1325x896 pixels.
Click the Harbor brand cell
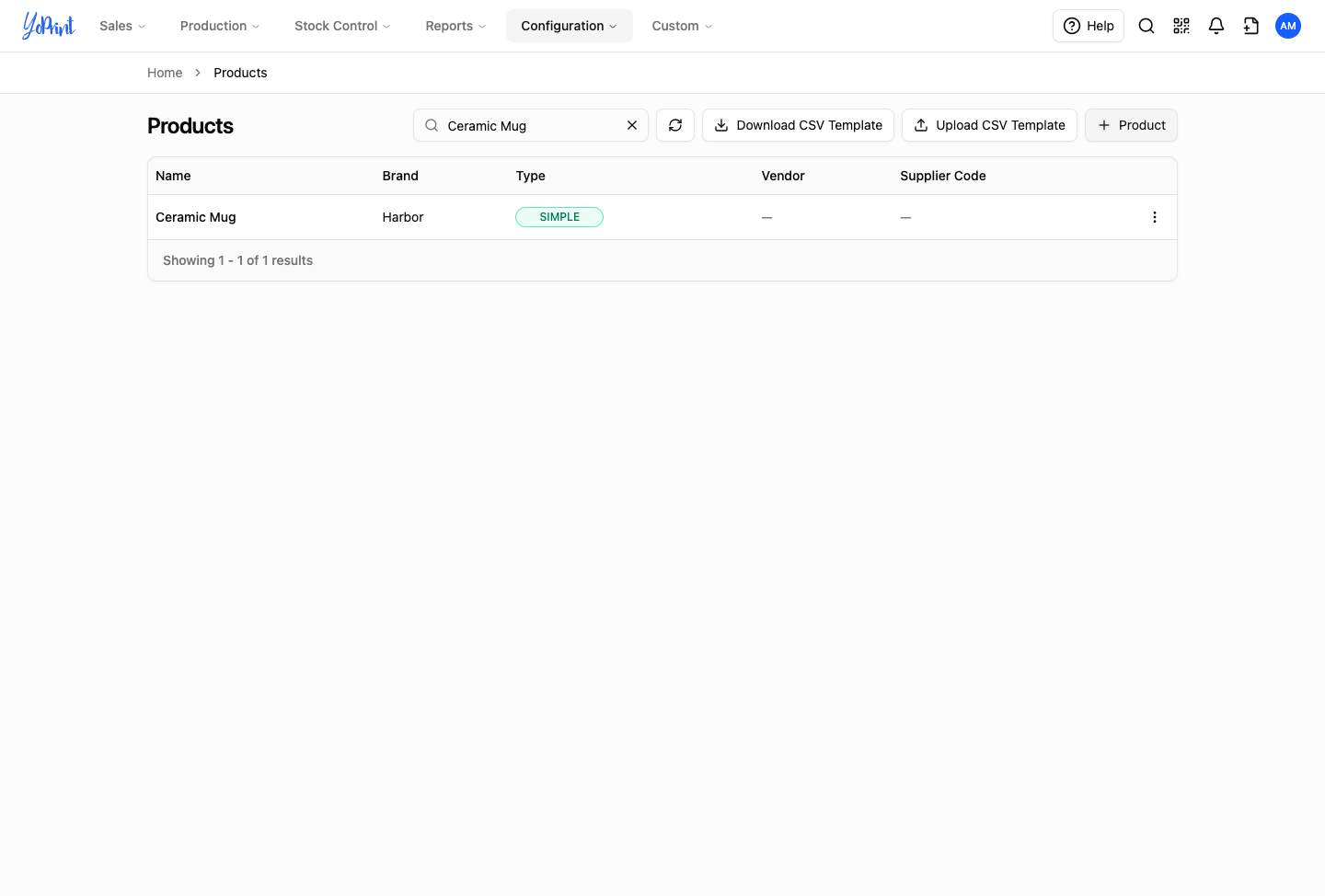403,217
